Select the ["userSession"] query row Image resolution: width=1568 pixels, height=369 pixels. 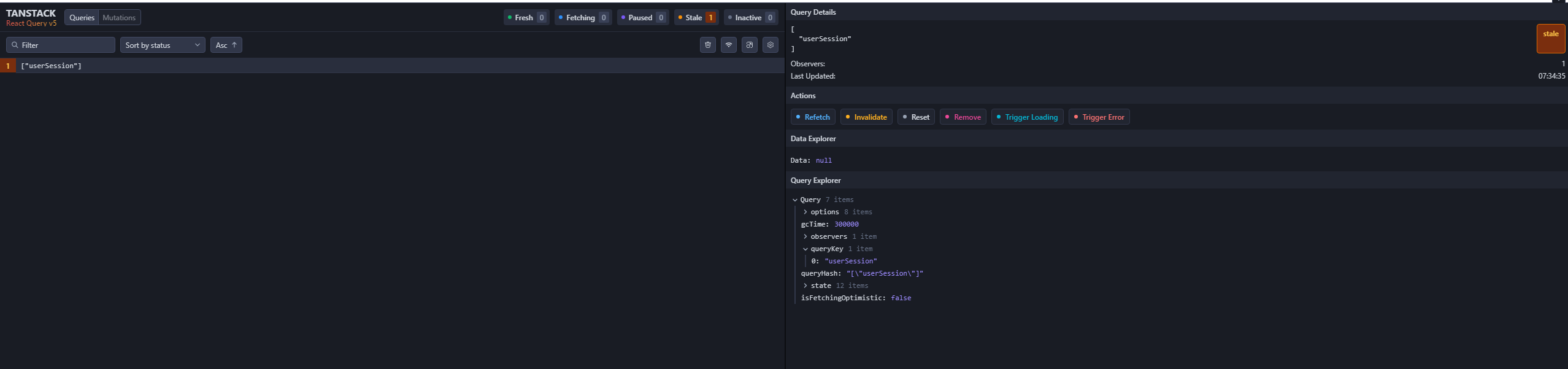[x=392, y=65]
